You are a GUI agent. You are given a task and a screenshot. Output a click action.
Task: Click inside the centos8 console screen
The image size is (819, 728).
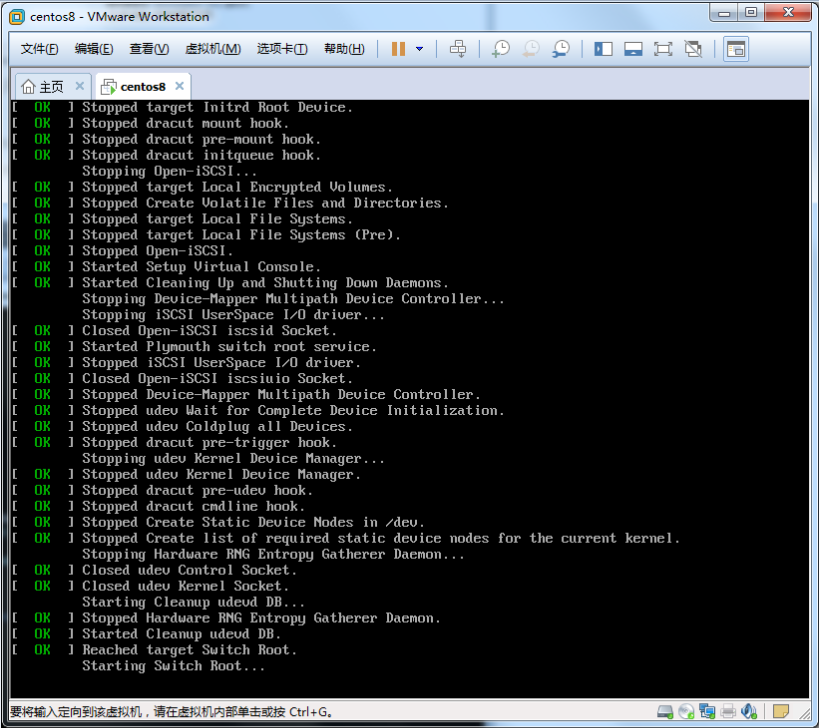coord(408,400)
